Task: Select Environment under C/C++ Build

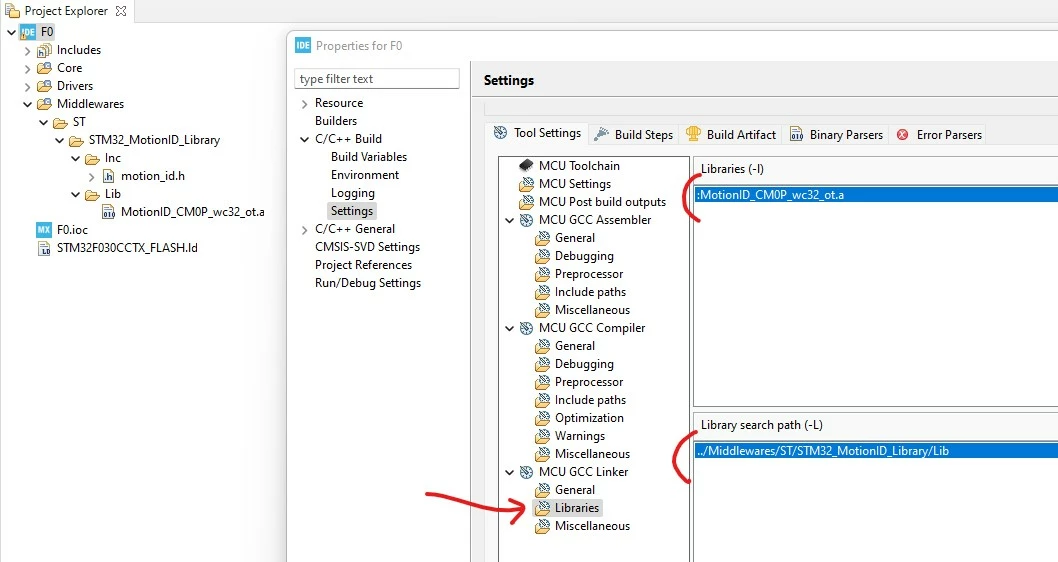Action: pos(365,175)
